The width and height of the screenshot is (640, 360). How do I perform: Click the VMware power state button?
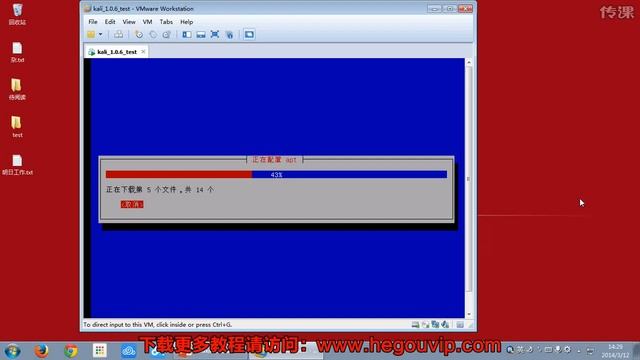tap(91, 35)
